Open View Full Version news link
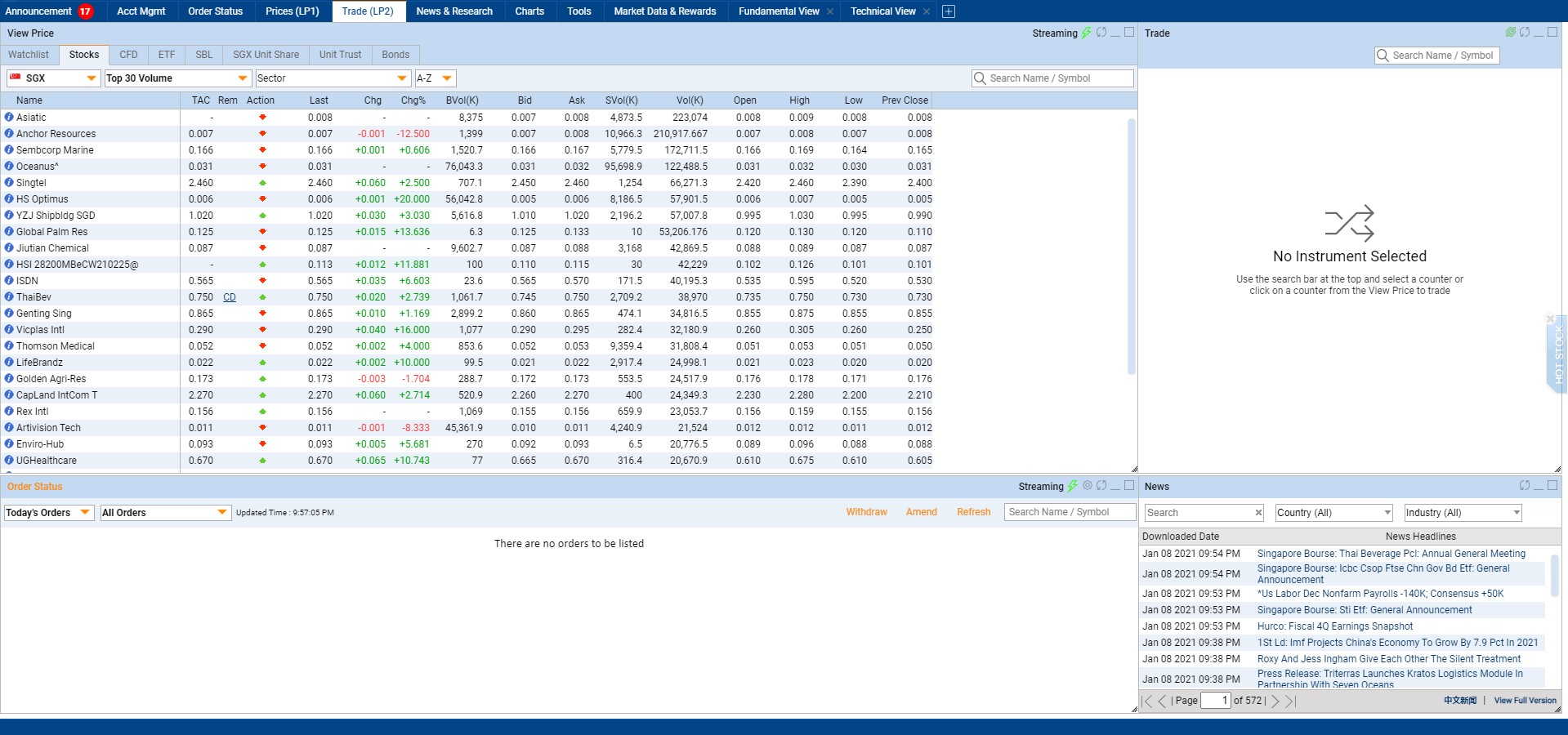 1525,701
